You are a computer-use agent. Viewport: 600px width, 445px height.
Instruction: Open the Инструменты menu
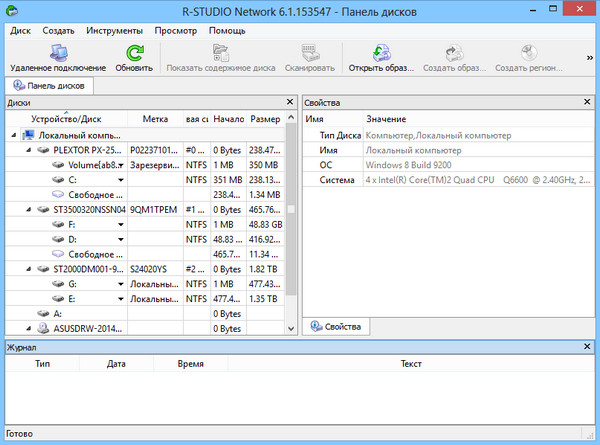113,30
